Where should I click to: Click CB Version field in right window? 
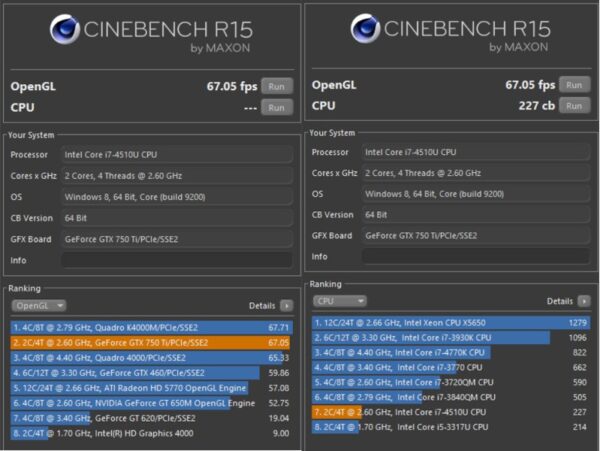click(476, 215)
